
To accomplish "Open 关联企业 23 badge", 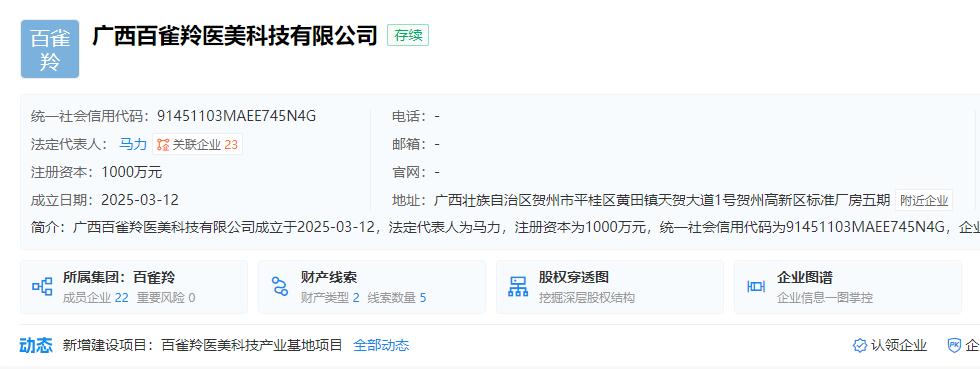I will (198, 144).
